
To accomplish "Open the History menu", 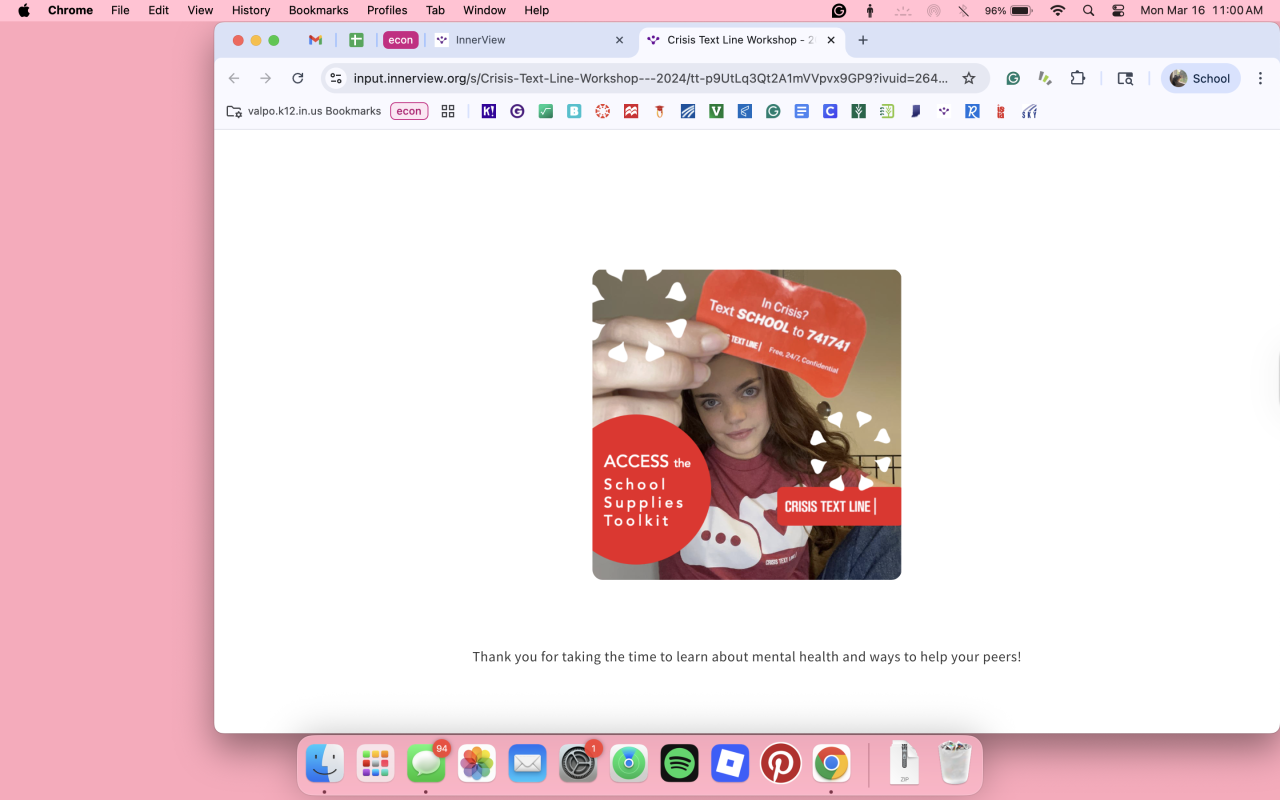I will click(x=251, y=10).
